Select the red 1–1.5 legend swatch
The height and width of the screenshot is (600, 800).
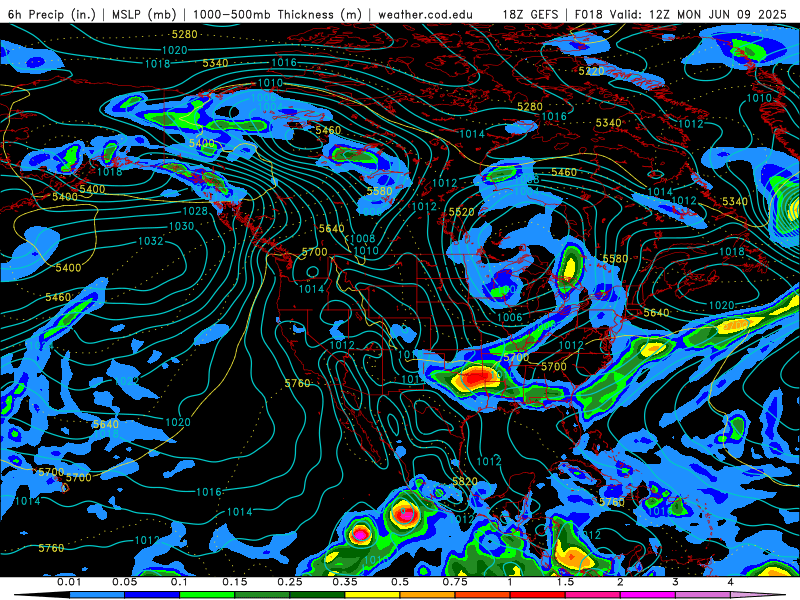click(x=538, y=595)
